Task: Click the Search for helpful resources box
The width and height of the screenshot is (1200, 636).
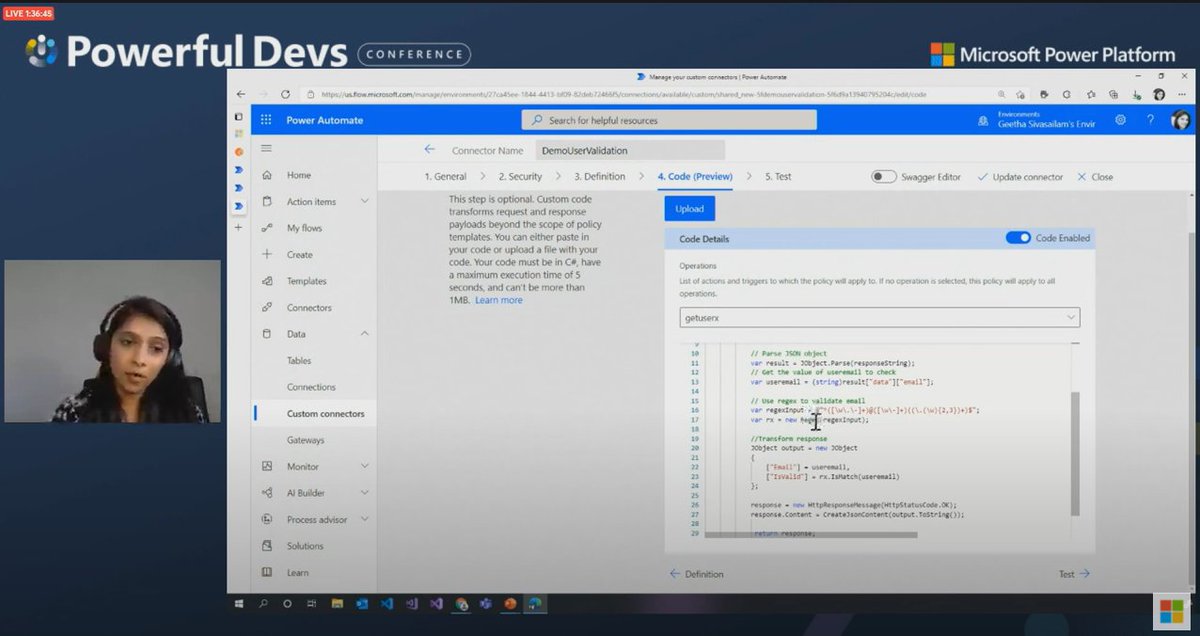Action: pos(669,120)
